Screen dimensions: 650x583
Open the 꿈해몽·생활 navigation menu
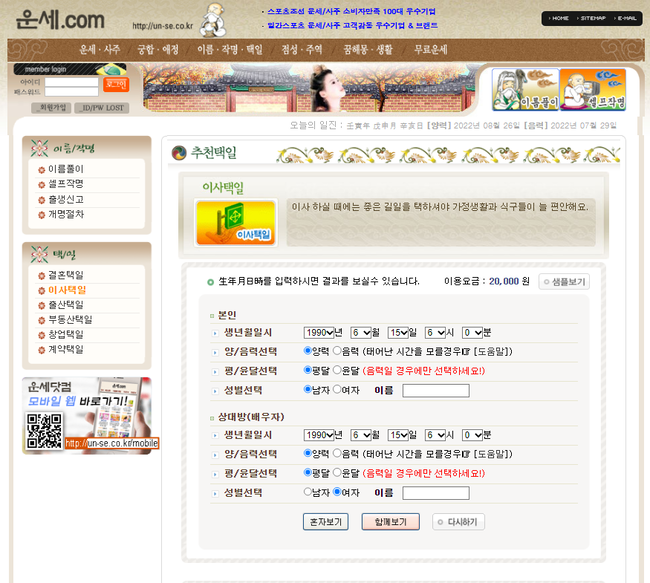point(367,49)
